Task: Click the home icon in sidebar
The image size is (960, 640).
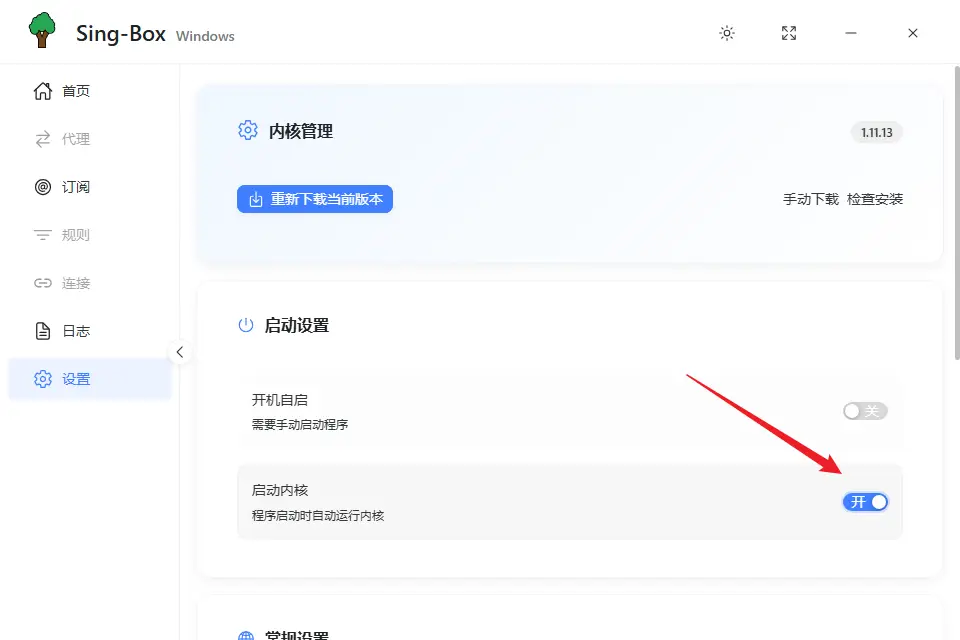Action: tap(42, 91)
